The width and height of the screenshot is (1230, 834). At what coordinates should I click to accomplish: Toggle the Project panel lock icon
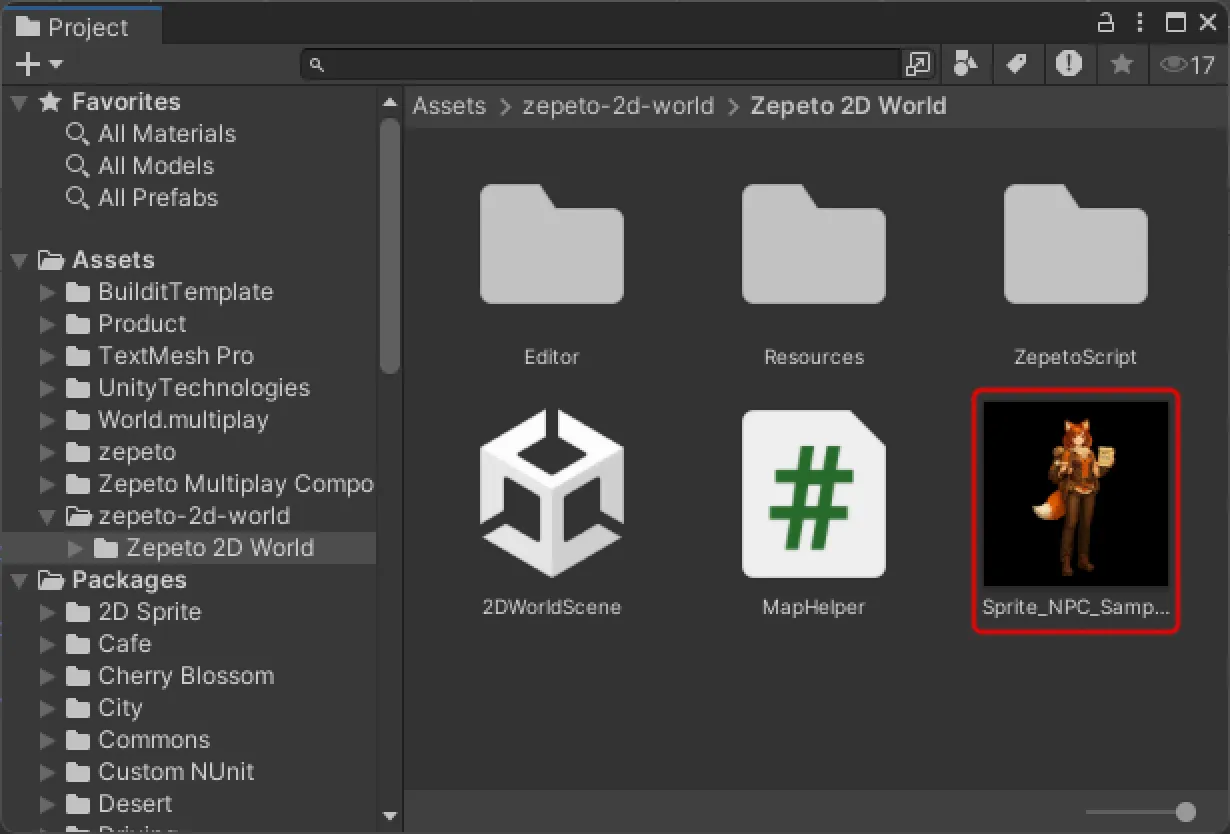point(1106,22)
